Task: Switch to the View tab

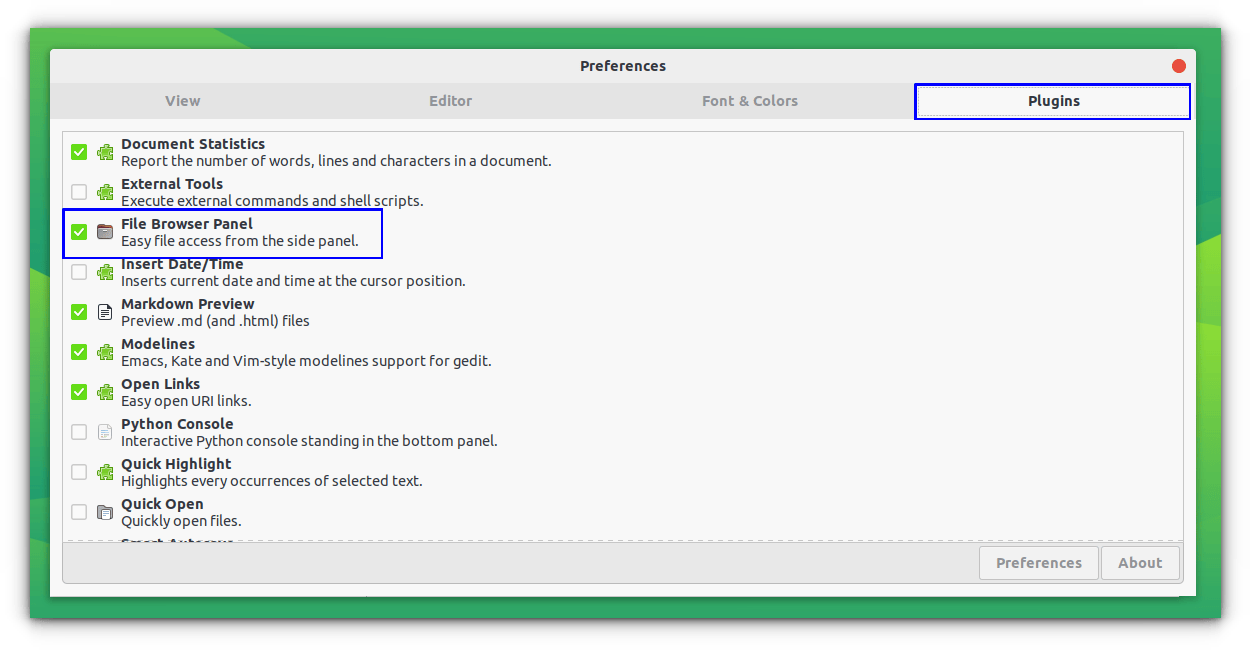Action: pos(182,101)
